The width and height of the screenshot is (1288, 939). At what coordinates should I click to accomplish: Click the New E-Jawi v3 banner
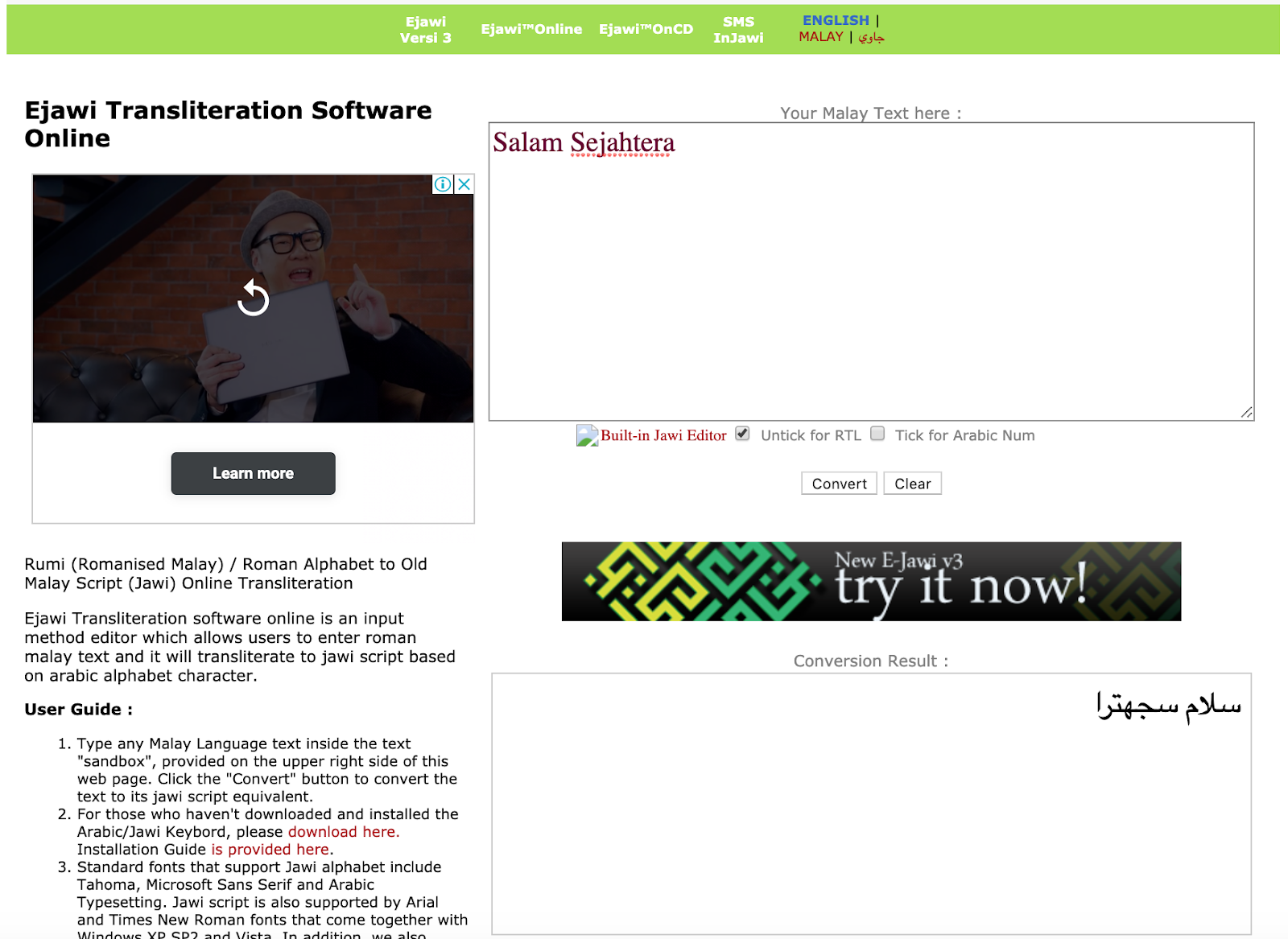pyautogui.click(x=871, y=581)
